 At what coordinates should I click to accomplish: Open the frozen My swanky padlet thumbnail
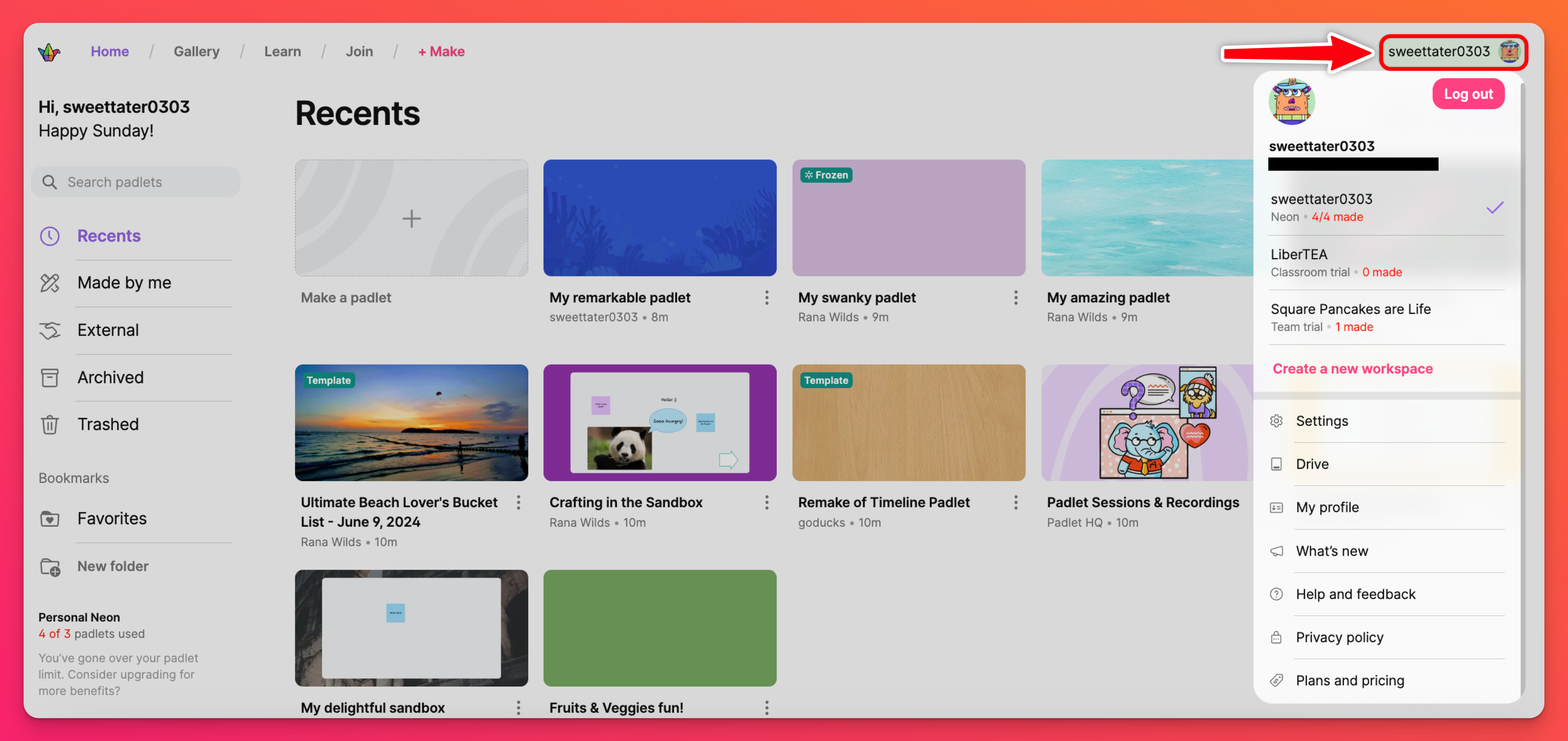[909, 218]
